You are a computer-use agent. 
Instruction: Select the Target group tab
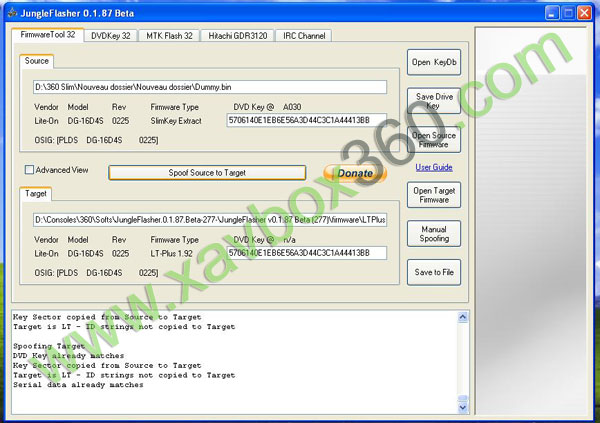coord(36,194)
